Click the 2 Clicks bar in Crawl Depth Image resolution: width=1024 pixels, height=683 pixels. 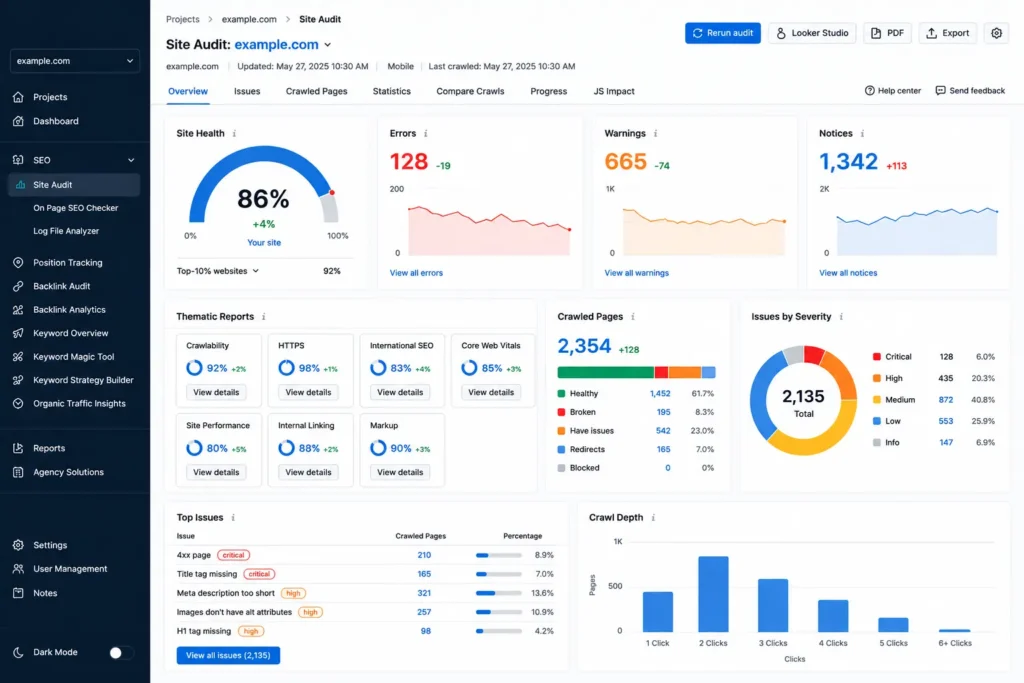(x=713, y=594)
